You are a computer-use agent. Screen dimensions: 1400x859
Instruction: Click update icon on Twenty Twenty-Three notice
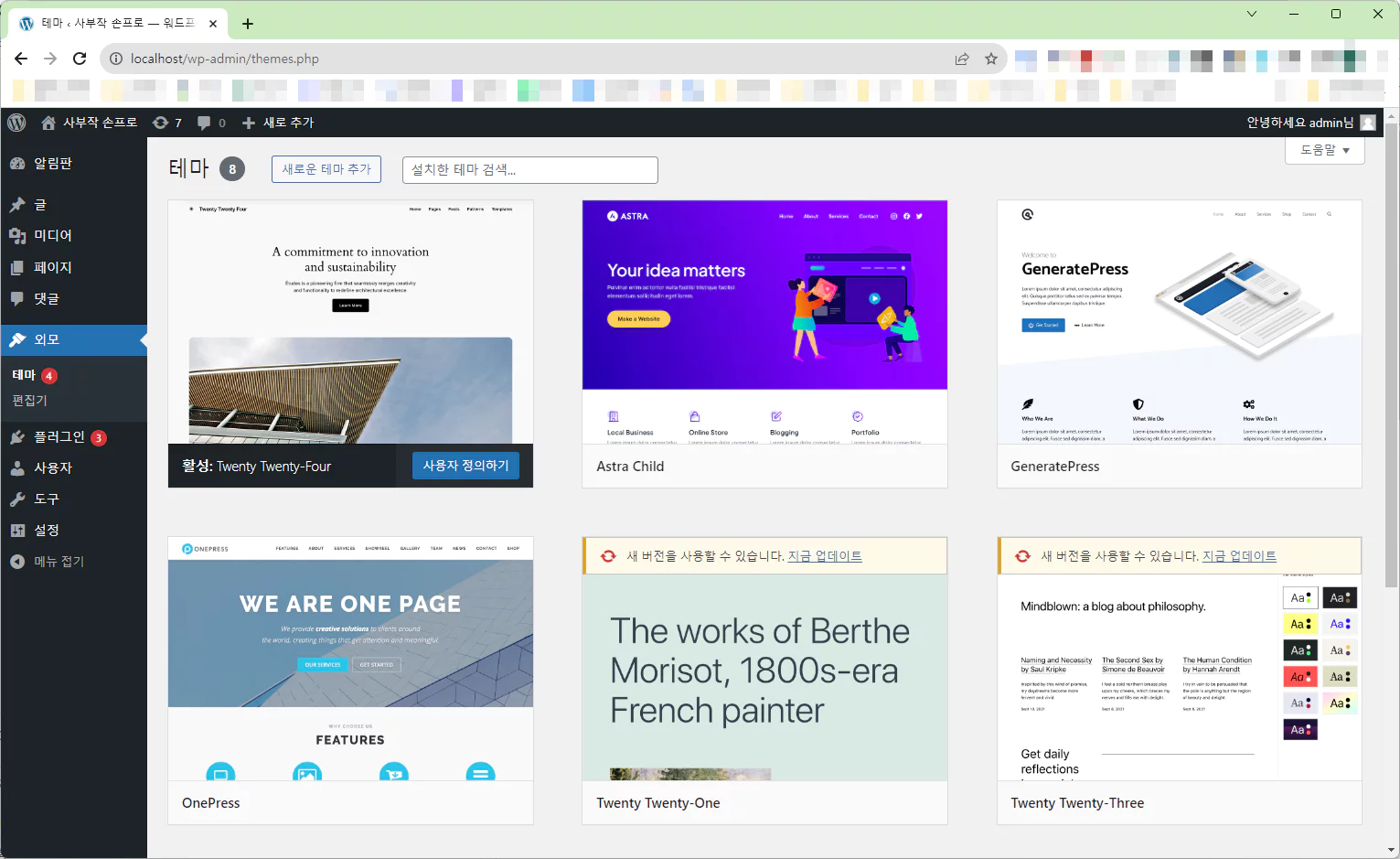click(x=1022, y=556)
